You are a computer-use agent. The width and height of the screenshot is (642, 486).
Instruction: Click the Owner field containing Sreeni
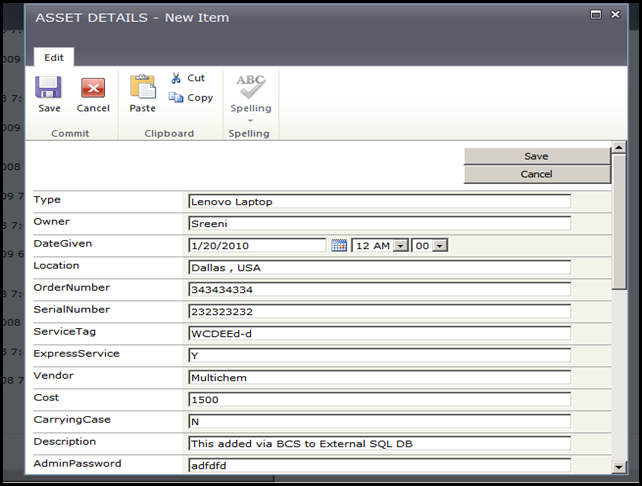[380, 224]
